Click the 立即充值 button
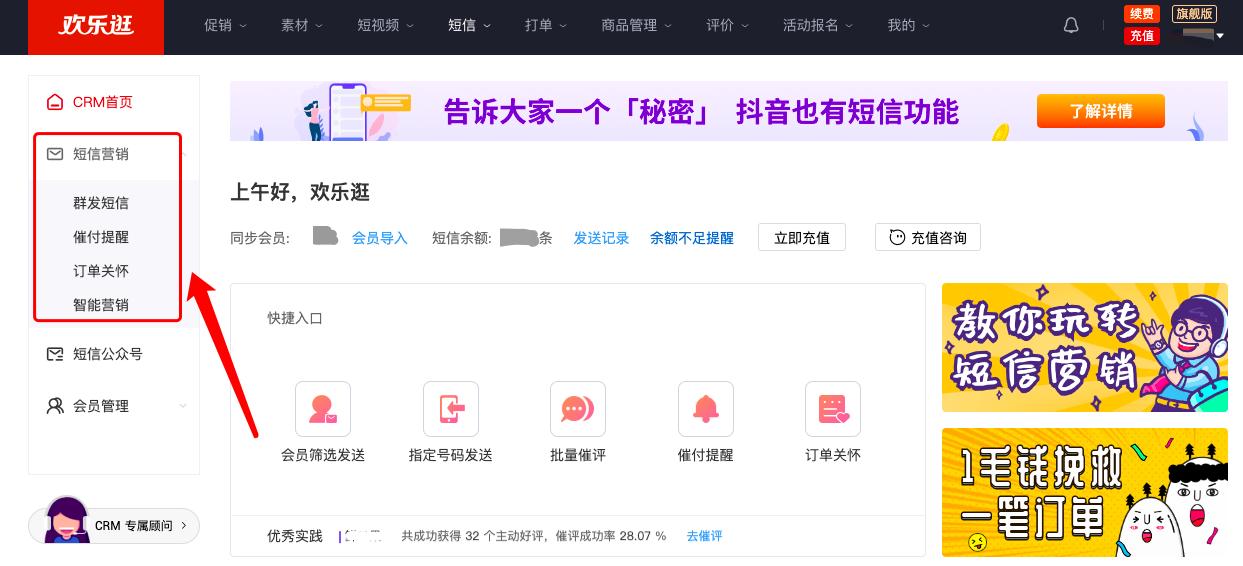Viewport: 1243px width, 566px height. [802, 237]
